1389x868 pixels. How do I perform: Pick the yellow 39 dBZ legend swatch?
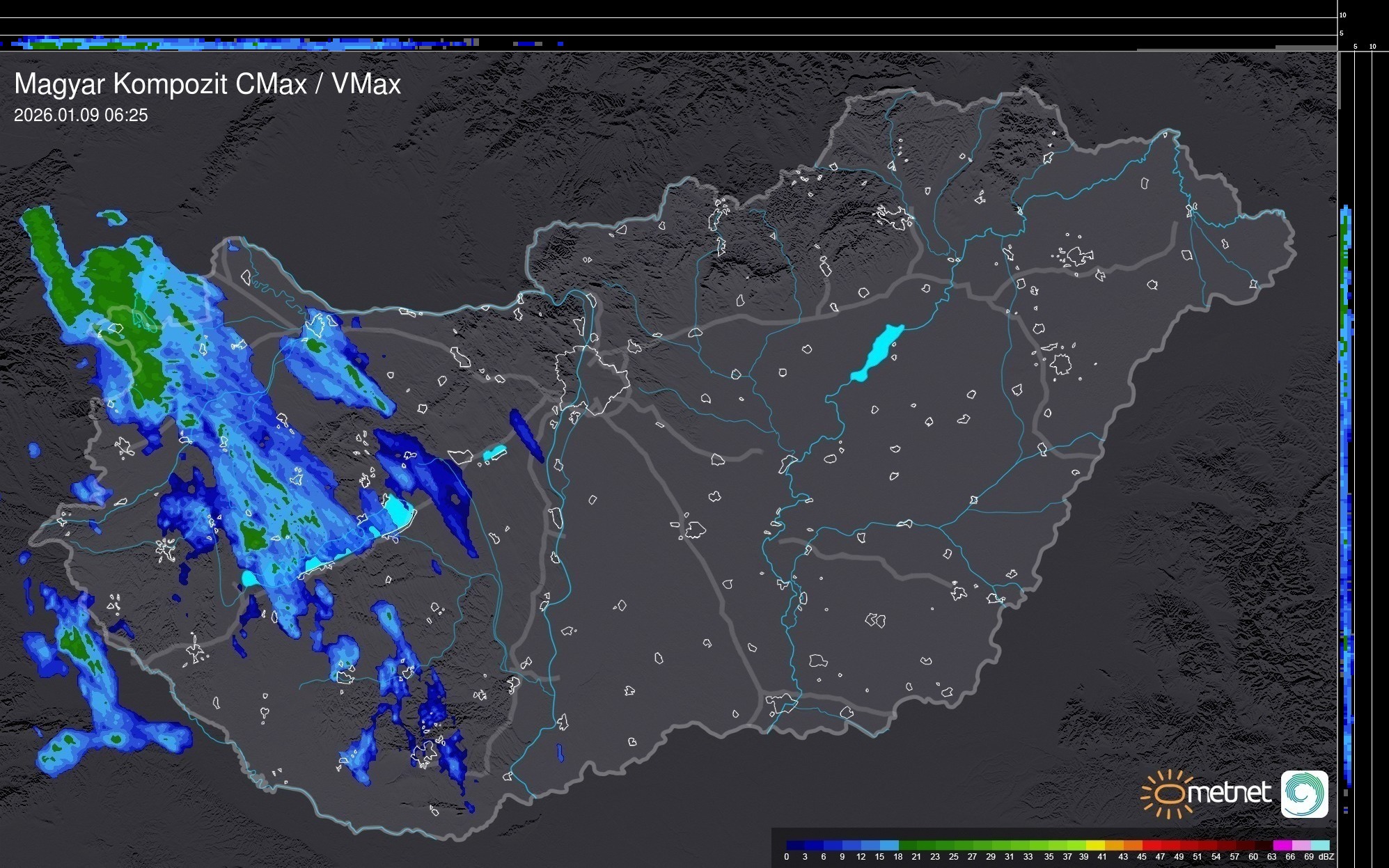click(1095, 845)
